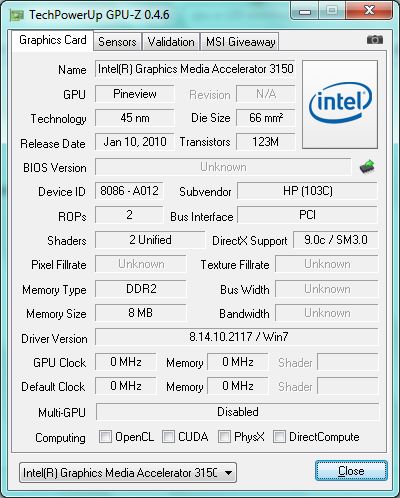The height and width of the screenshot is (498, 400).
Task: Open the Validation tab
Action: pyautogui.click(x=171, y=42)
